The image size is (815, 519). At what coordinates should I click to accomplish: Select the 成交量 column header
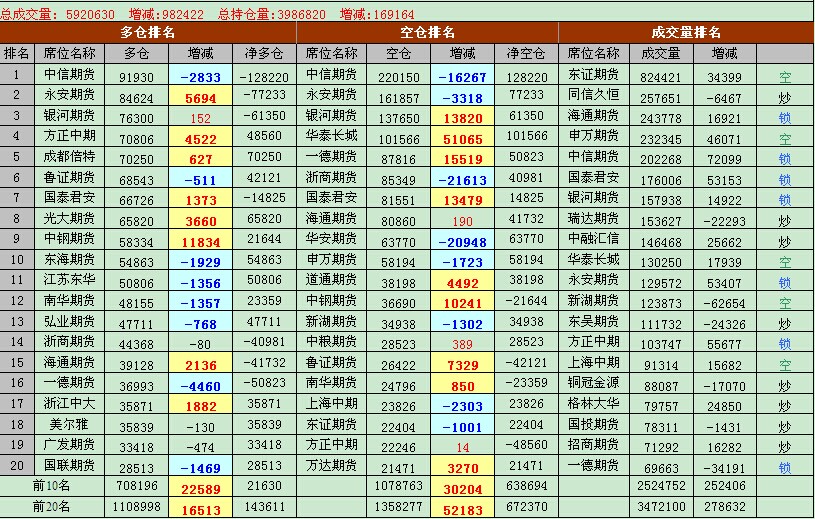click(661, 54)
